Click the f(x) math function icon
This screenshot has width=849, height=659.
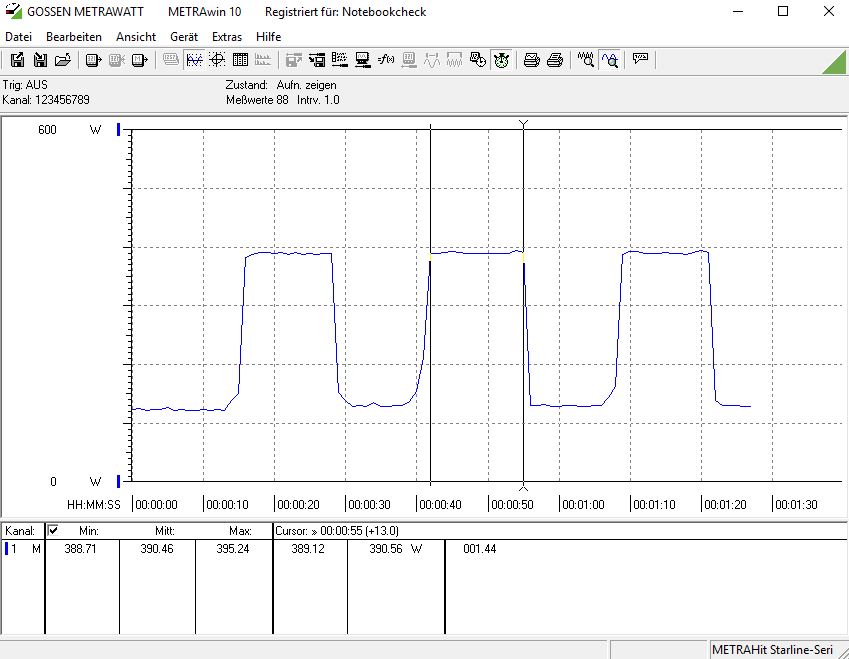(x=386, y=60)
